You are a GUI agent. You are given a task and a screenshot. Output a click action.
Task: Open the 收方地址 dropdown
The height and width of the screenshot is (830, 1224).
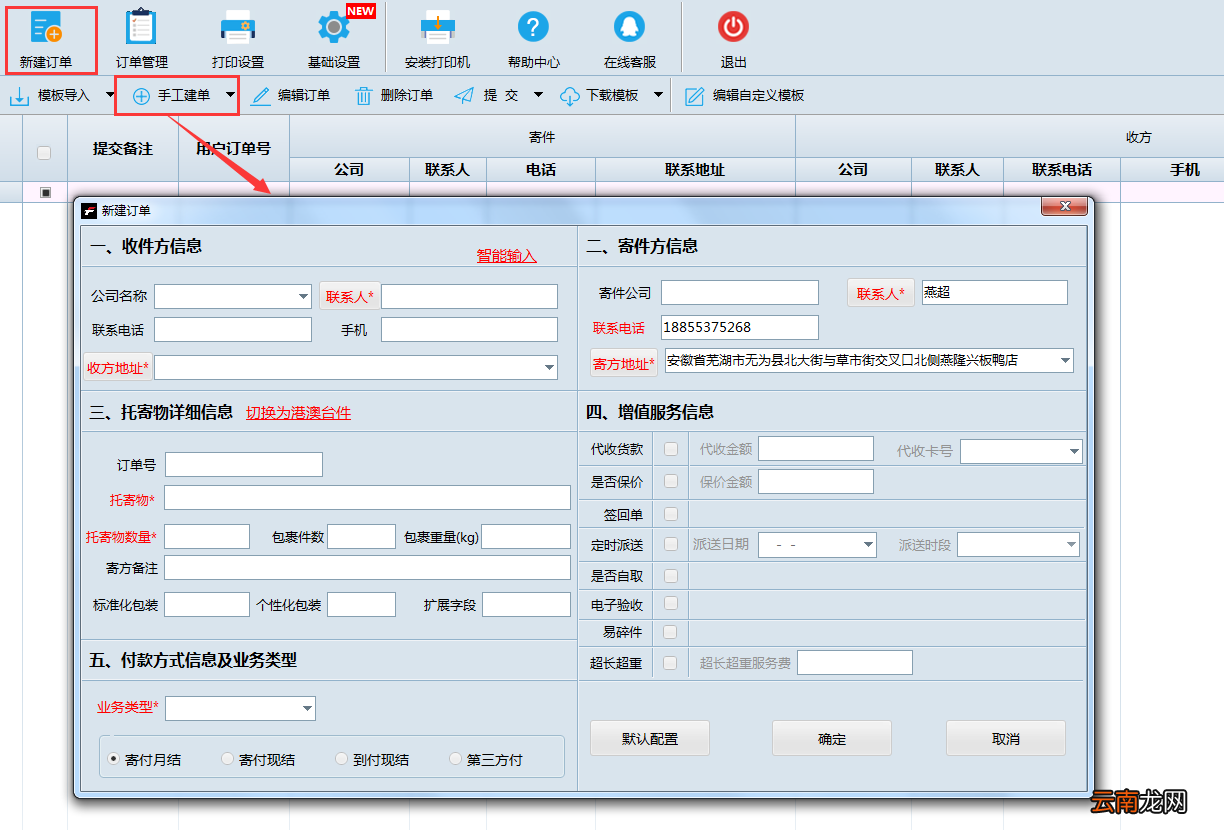[x=549, y=368]
